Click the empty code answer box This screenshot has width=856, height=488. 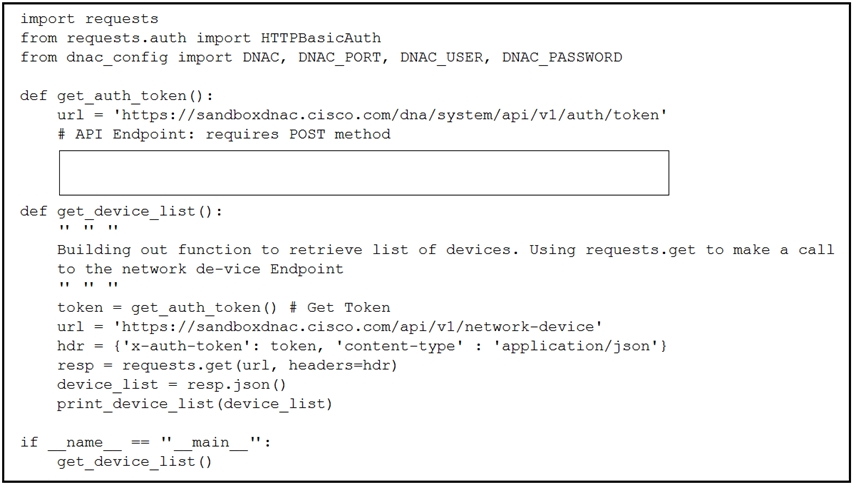click(x=364, y=172)
